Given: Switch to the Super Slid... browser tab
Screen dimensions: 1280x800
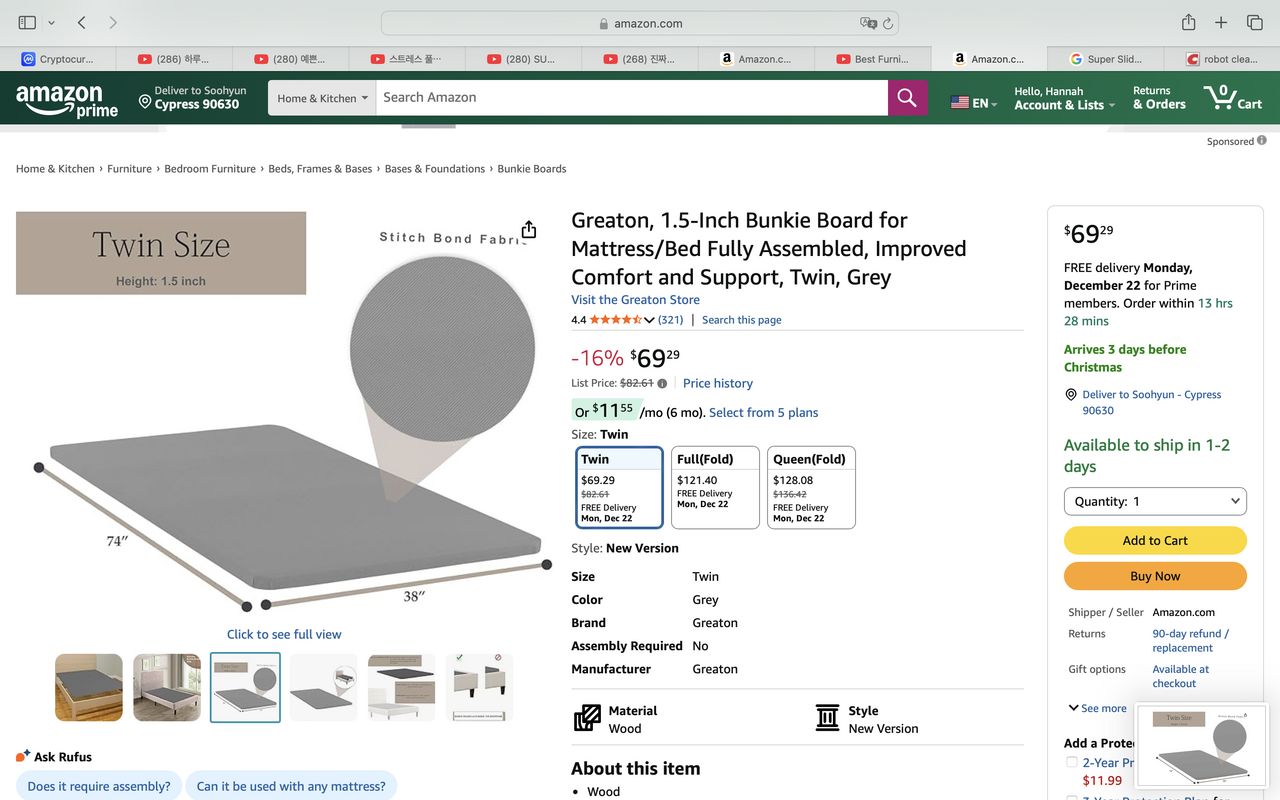Looking at the screenshot, I should click(1105, 59).
